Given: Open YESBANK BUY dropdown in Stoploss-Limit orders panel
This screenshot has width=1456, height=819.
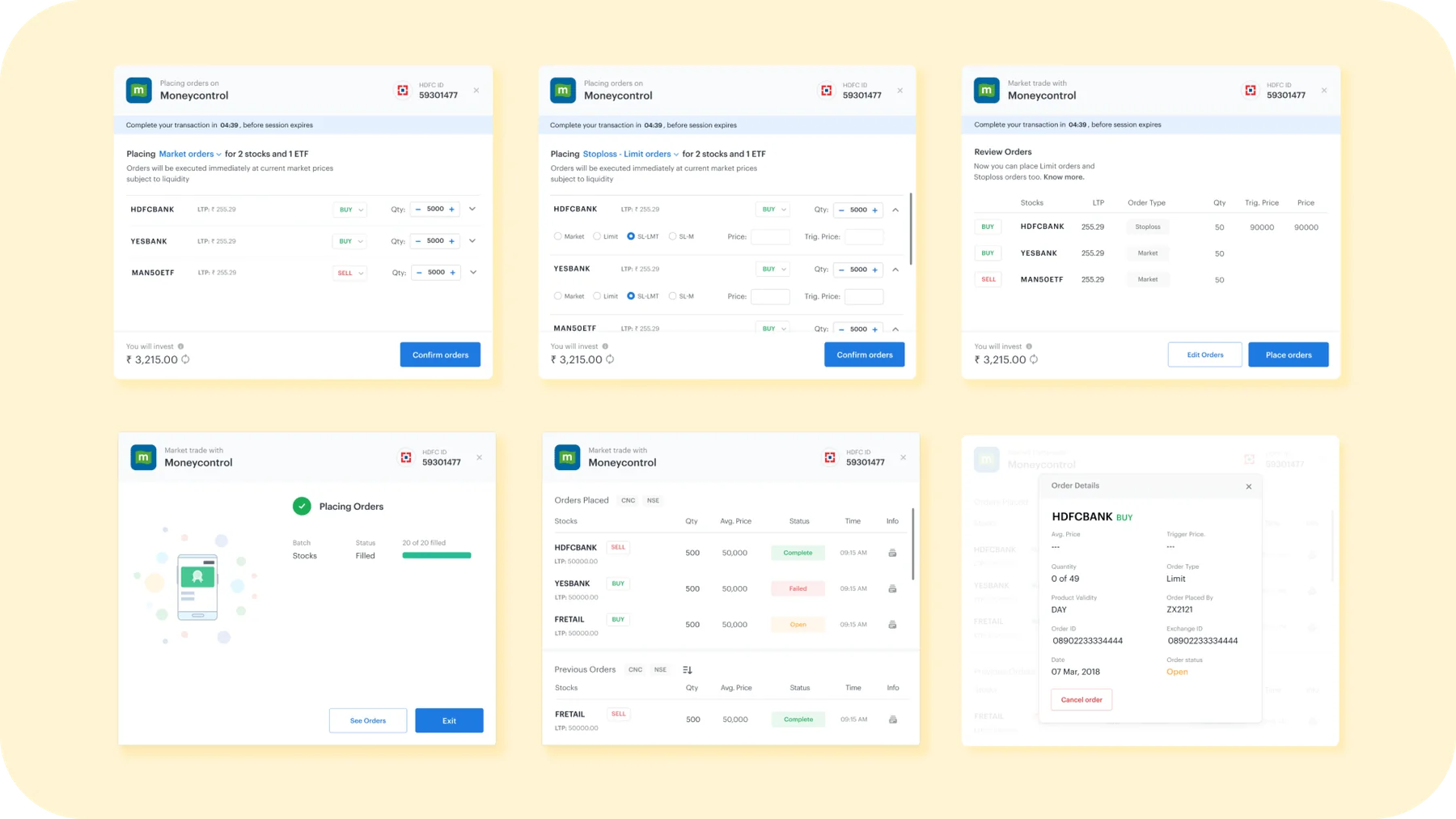Looking at the screenshot, I should tap(772, 269).
